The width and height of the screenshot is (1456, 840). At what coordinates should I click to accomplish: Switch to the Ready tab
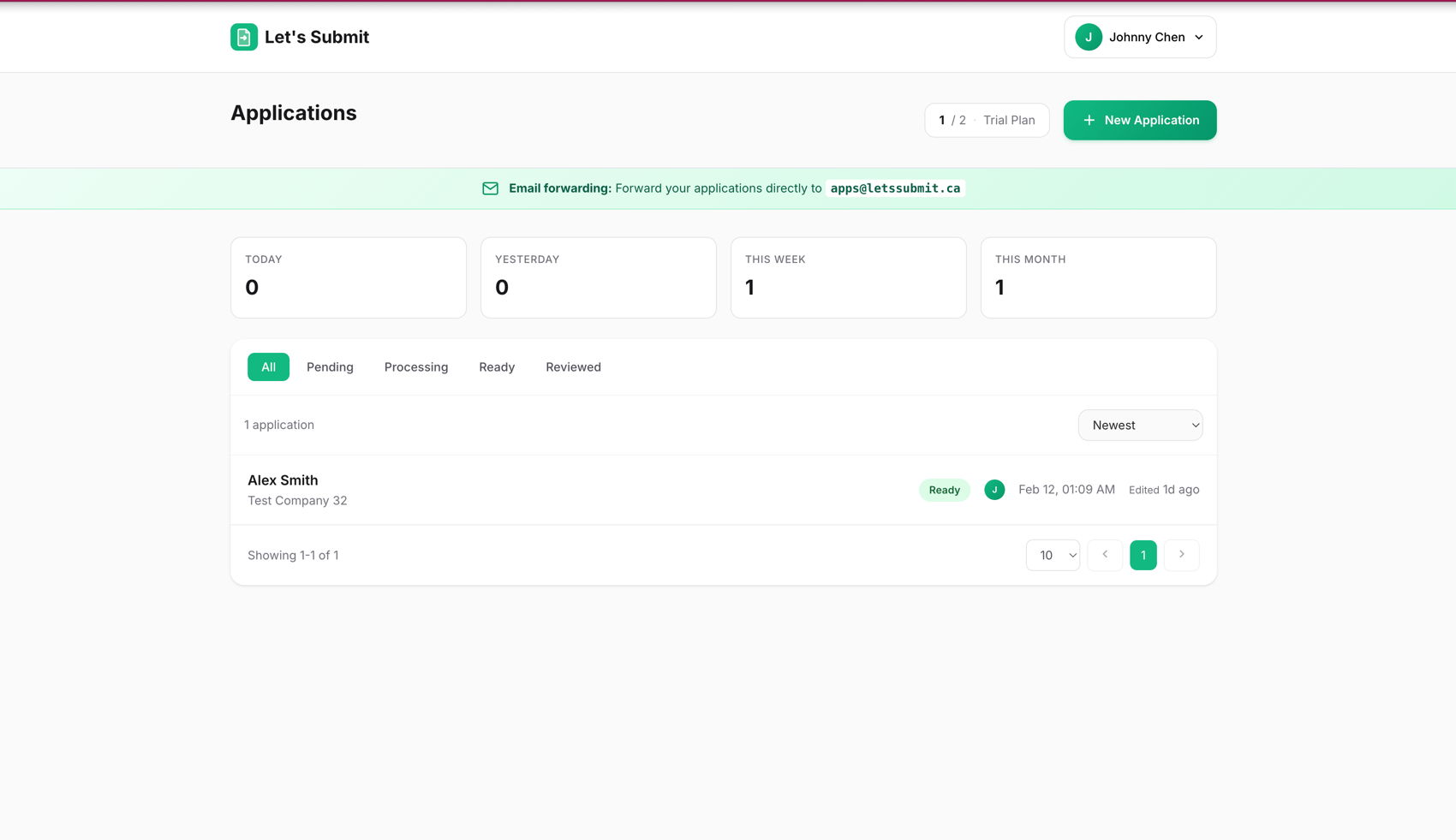[x=497, y=366]
